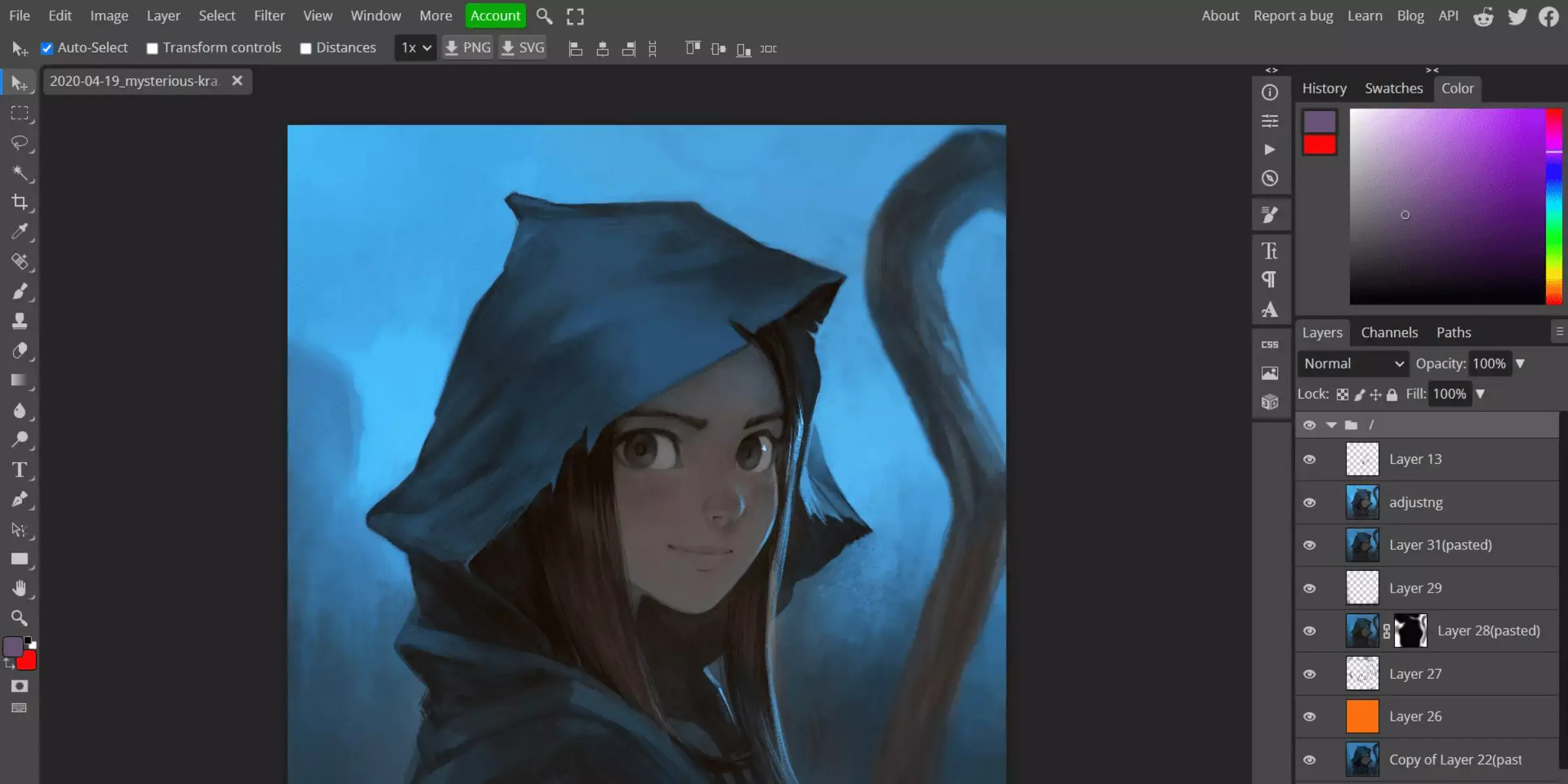Select the Pen tool
This screenshot has height=784, width=1568.
tap(20, 500)
